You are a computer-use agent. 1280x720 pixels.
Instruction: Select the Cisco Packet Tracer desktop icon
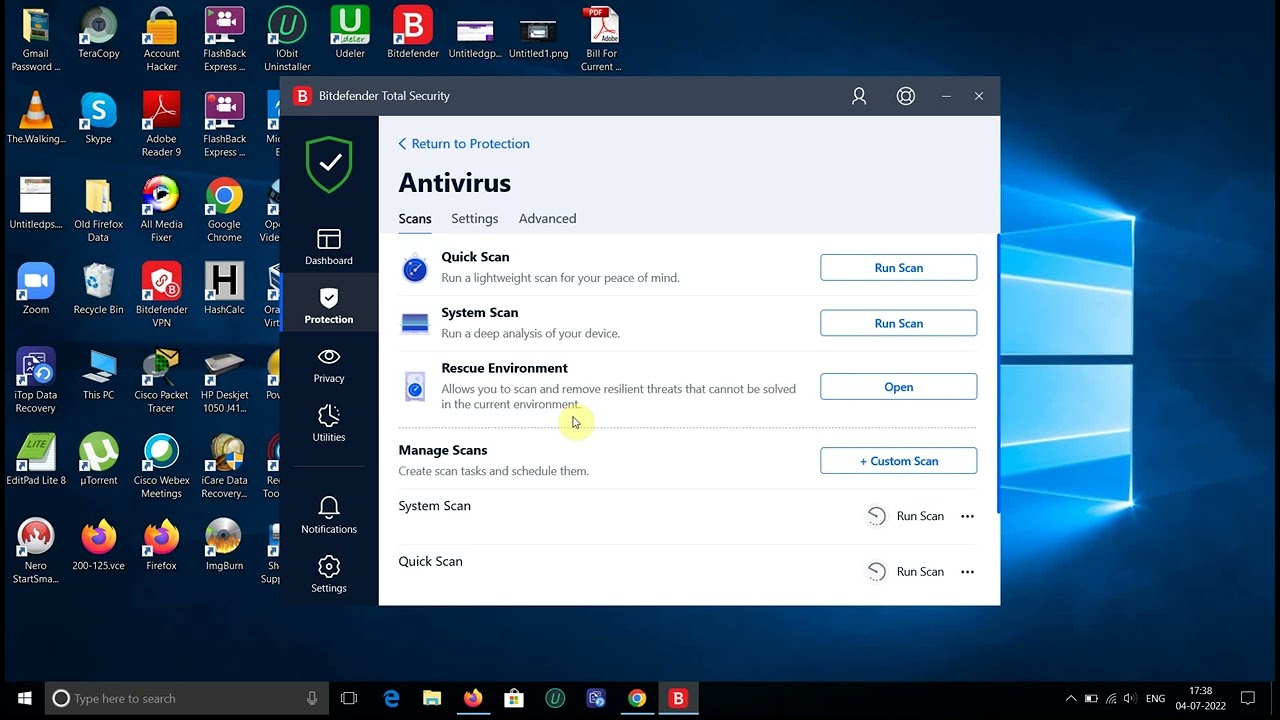(x=161, y=381)
